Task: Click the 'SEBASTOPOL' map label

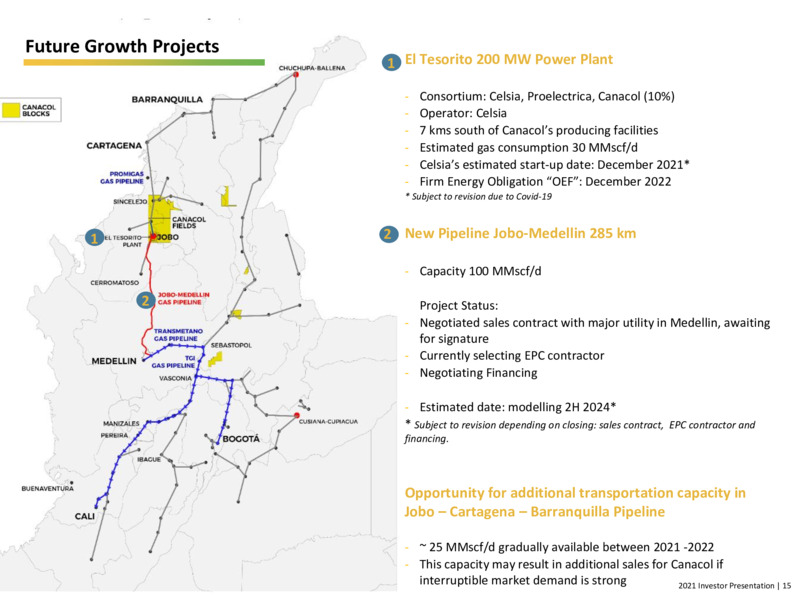Action: click(x=231, y=345)
